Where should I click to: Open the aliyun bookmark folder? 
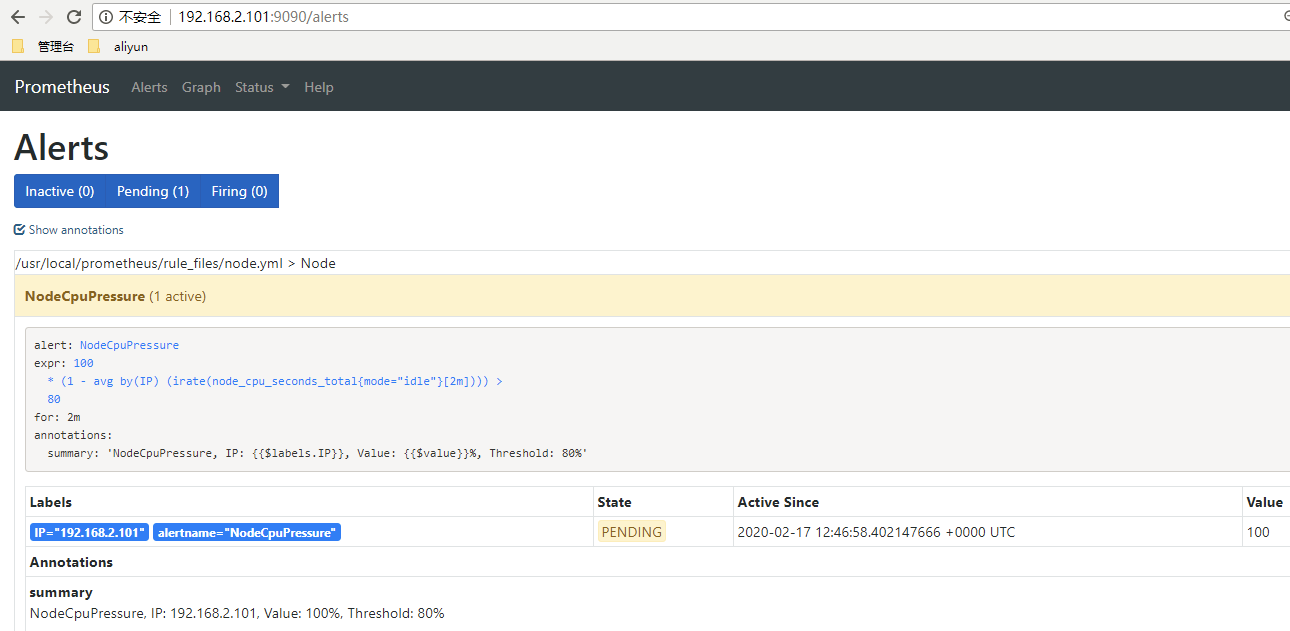118,46
